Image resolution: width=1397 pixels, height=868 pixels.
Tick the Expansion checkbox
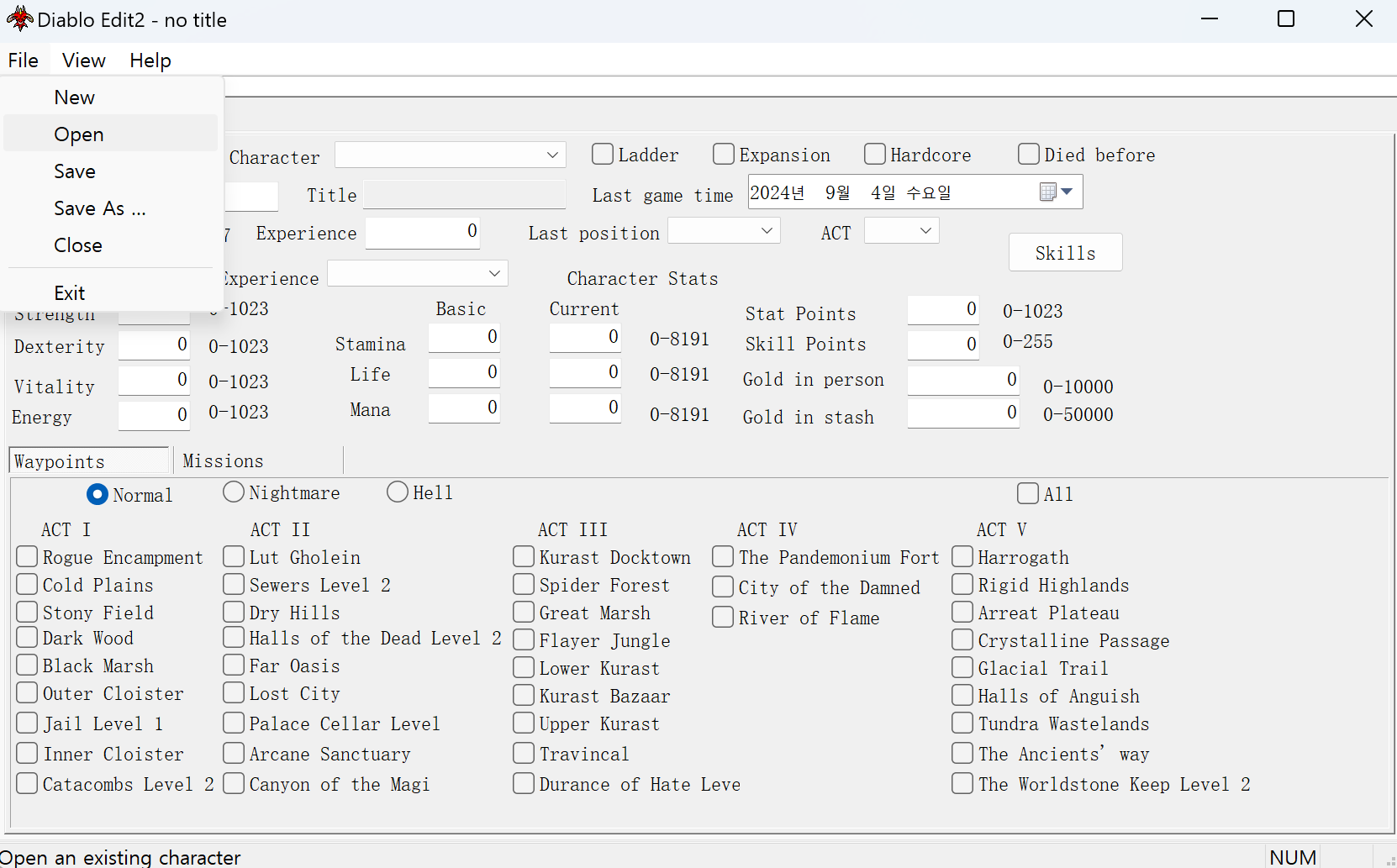point(723,154)
